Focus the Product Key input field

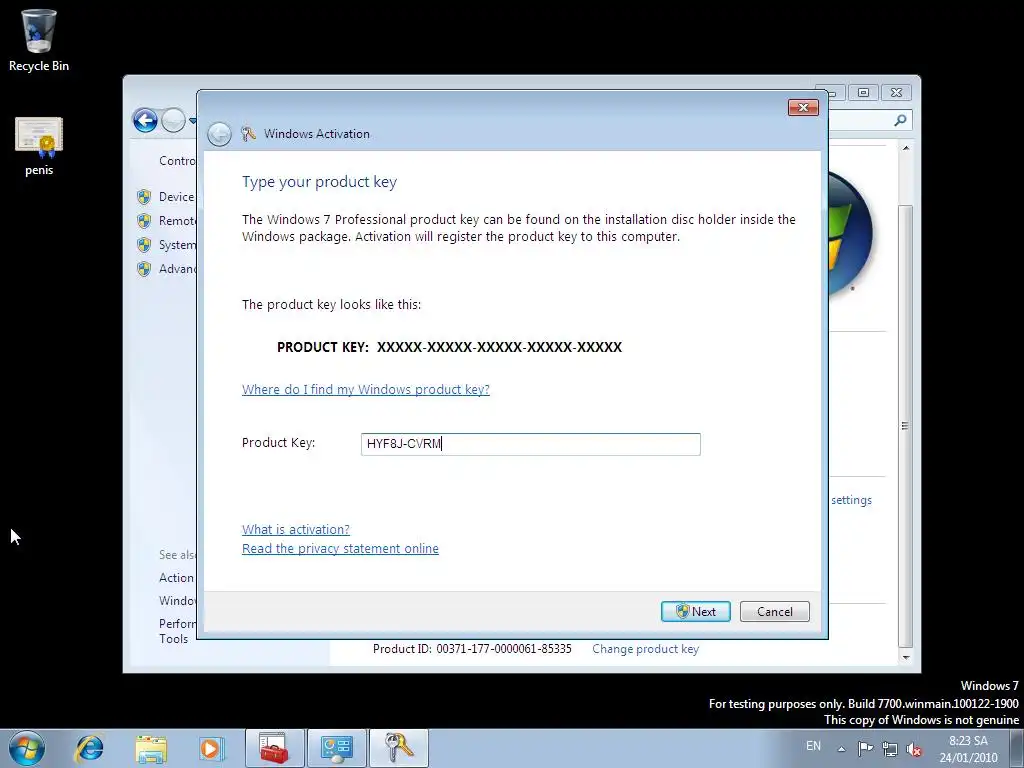point(530,444)
